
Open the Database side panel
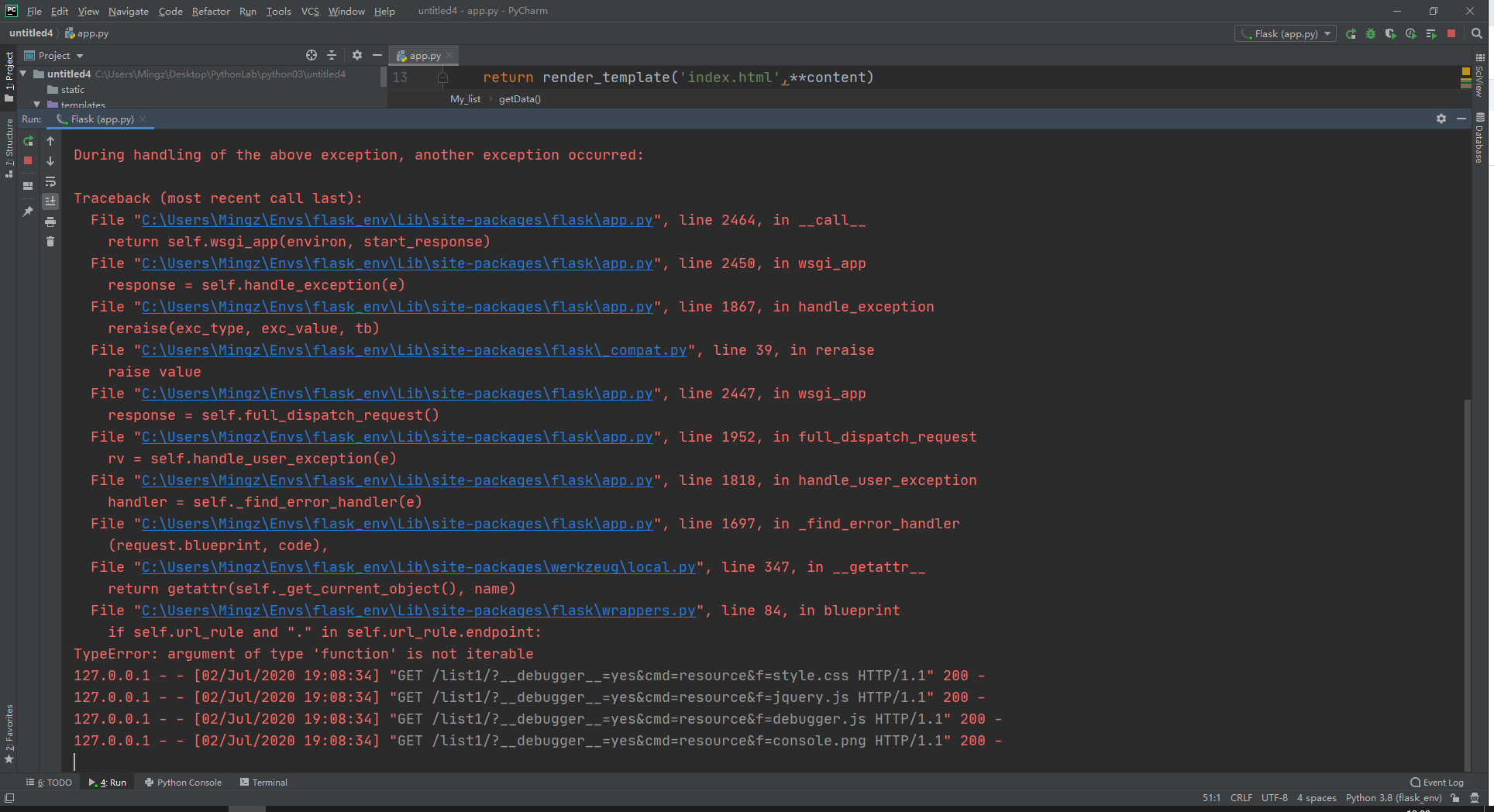[1479, 138]
